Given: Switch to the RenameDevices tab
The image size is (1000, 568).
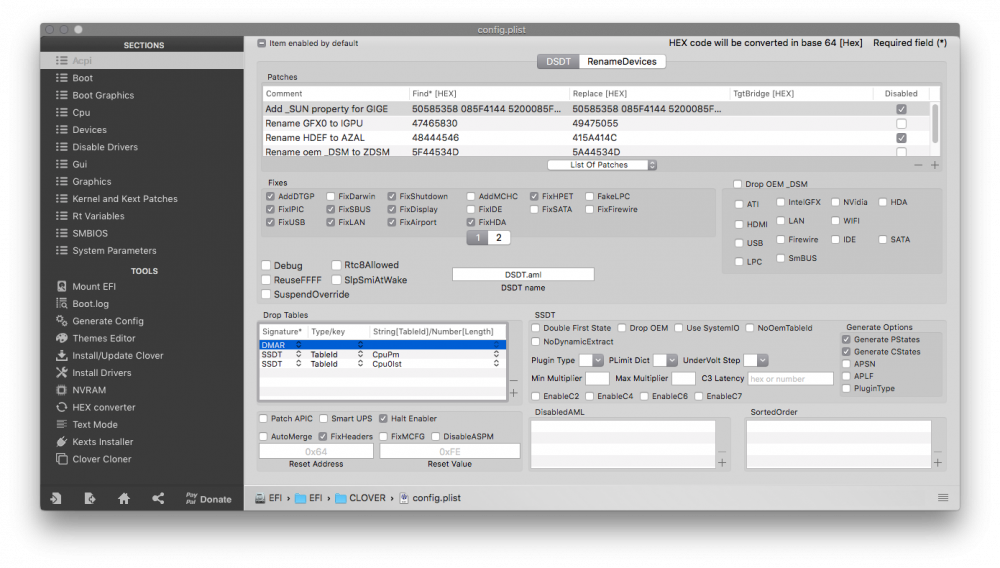Looking at the screenshot, I should point(622,61).
